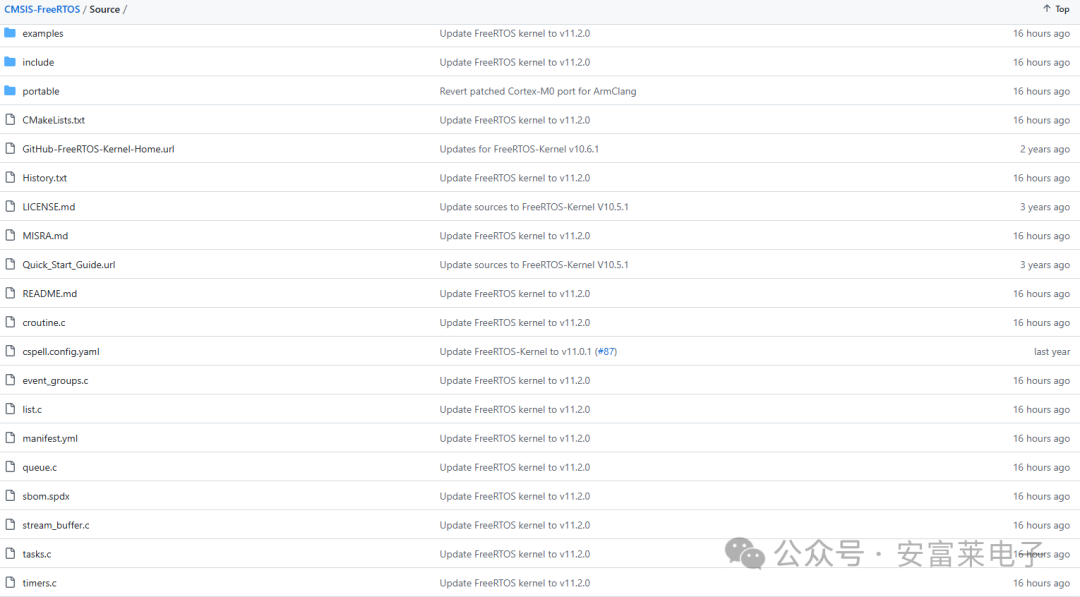This screenshot has width=1080, height=597.
Task: Open commit 'Revert patched Cortex-M0 port for ArmClang'
Action: (538, 91)
